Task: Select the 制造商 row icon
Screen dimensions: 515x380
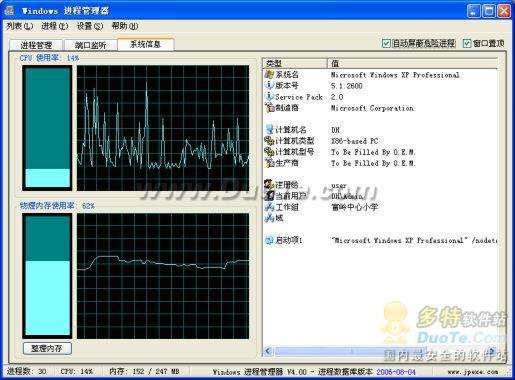Action: click(x=269, y=107)
